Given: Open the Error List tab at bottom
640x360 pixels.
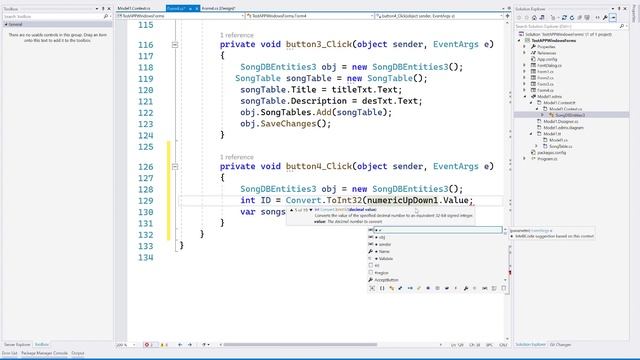Looking at the screenshot, I should click(x=9, y=353).
